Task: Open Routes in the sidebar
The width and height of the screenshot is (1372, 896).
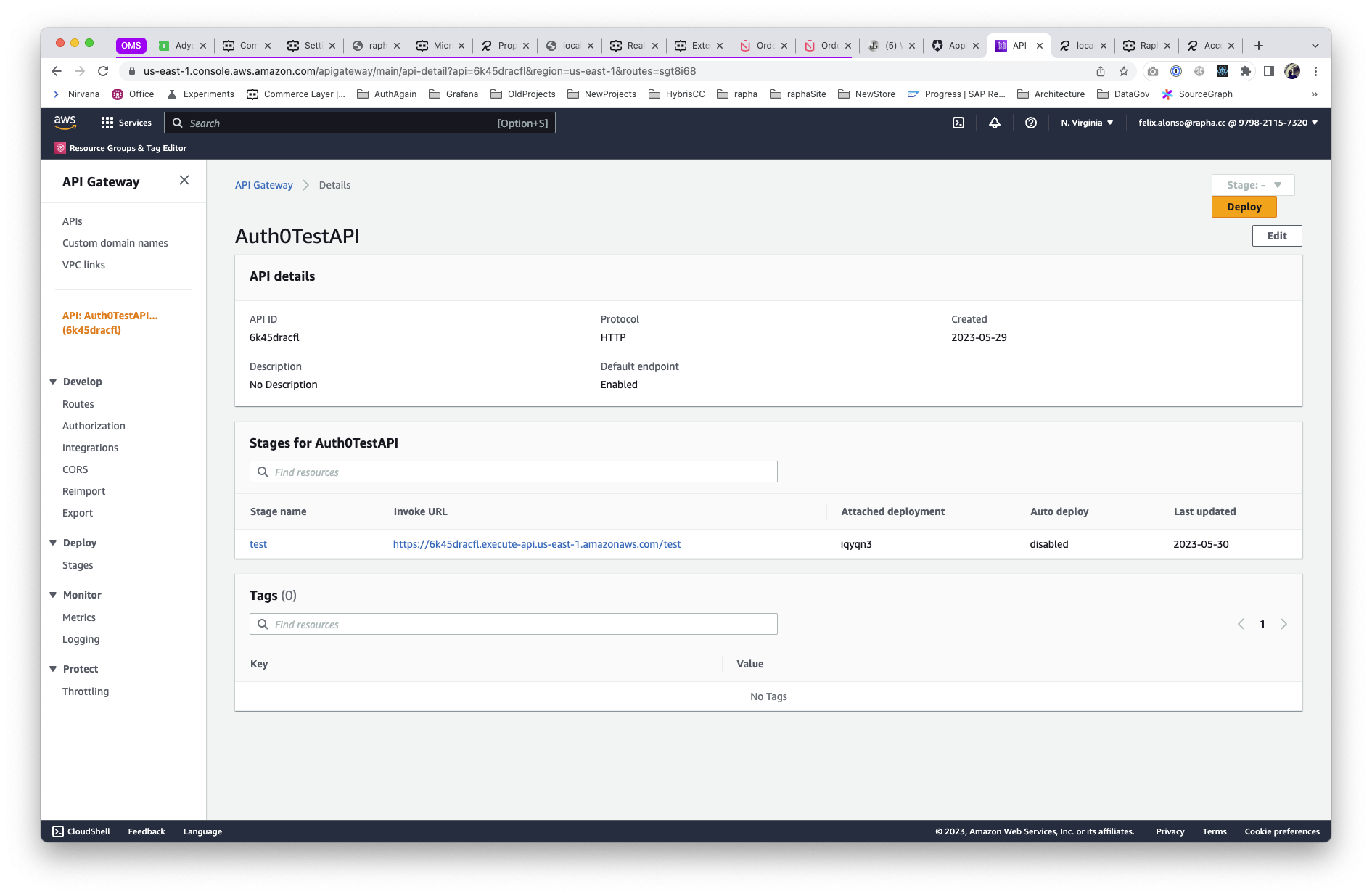Action: click(78, 404)
